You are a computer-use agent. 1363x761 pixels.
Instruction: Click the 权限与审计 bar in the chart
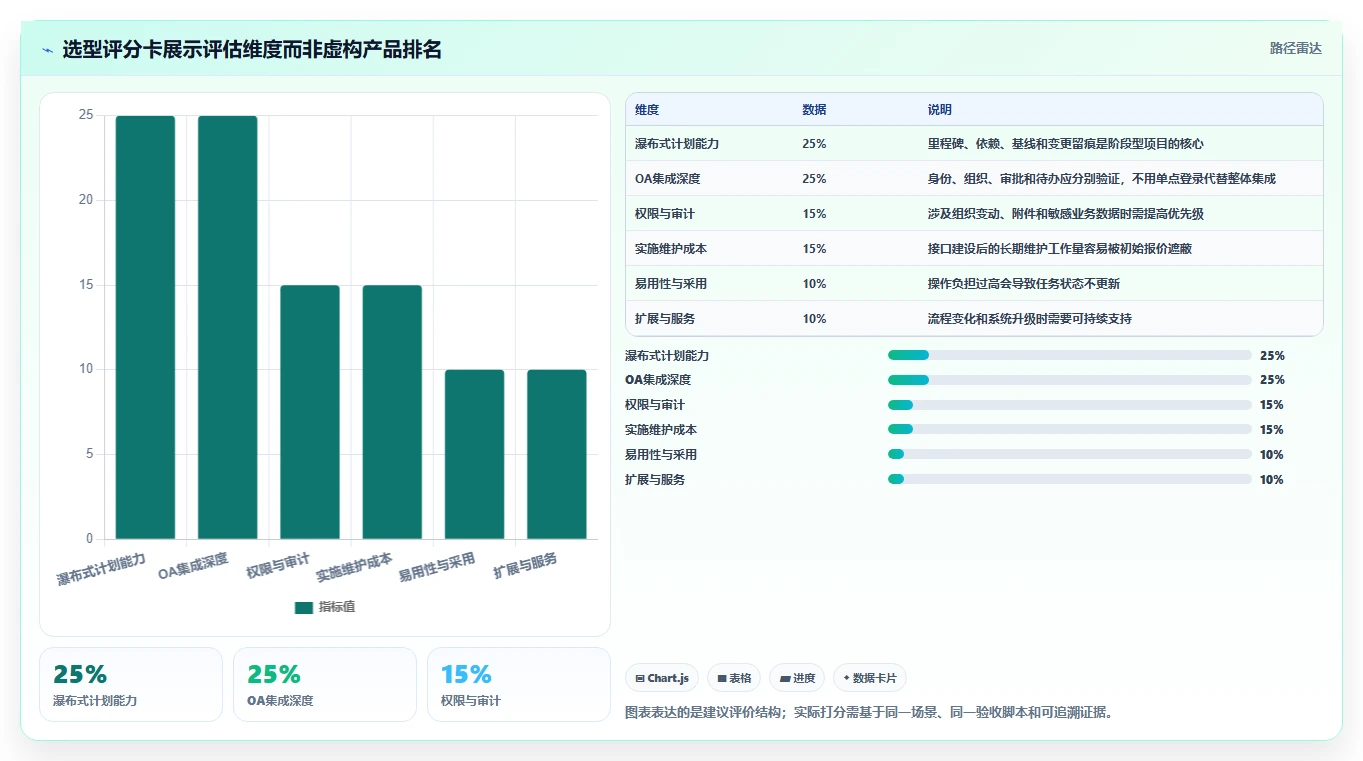(310, 412)
